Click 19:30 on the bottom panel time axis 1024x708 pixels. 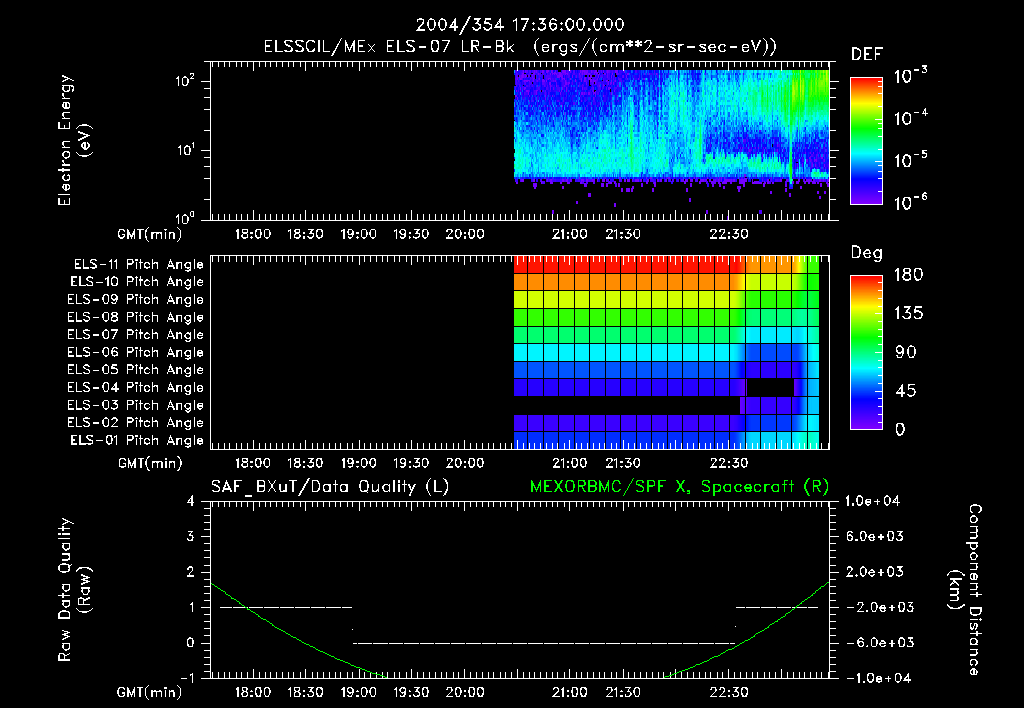pos(411,692)
